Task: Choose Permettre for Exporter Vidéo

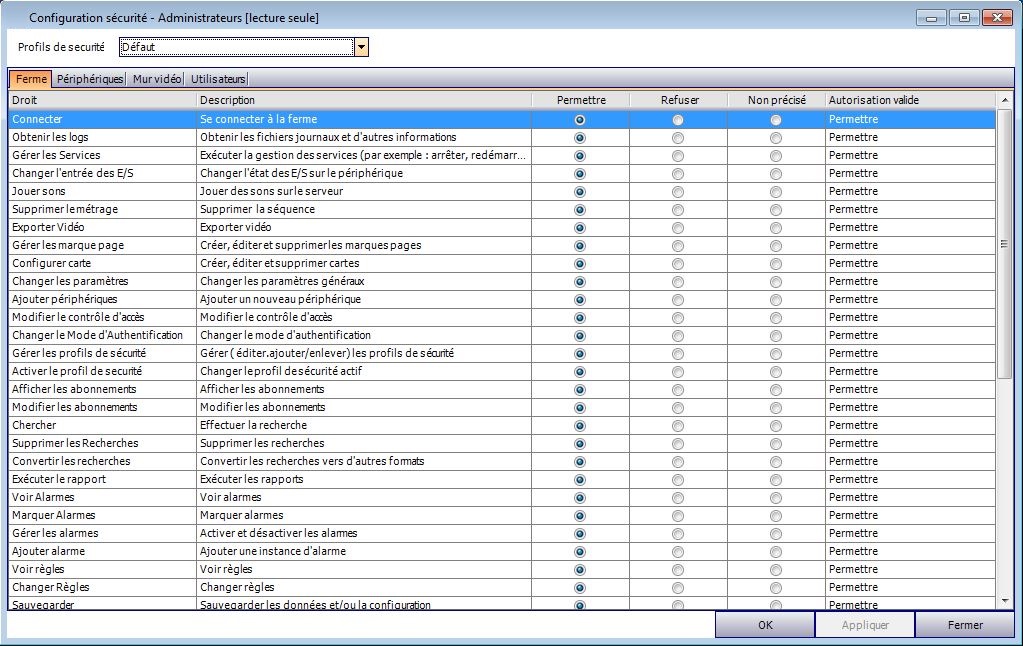Action: (579, 228)
